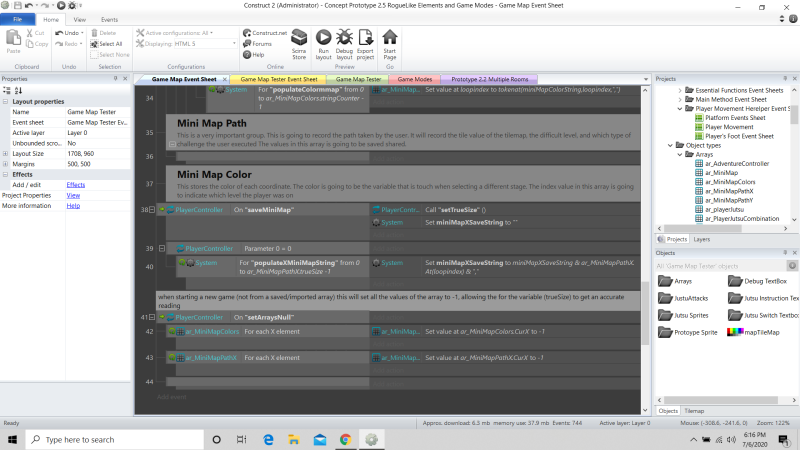Switch to the Layers panel tab
This screenshot has width=800, height=450.
(x=702, y=239)
